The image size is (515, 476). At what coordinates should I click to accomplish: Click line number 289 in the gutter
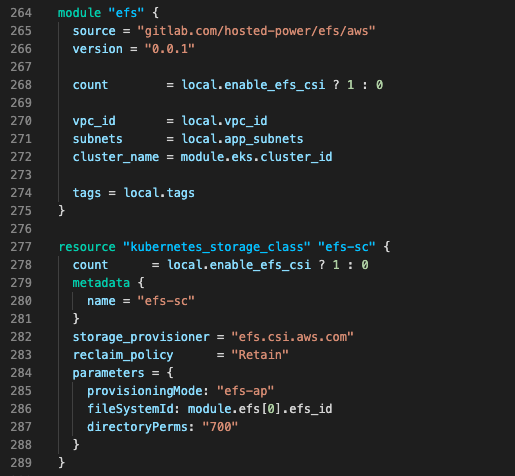coord(21,463)
